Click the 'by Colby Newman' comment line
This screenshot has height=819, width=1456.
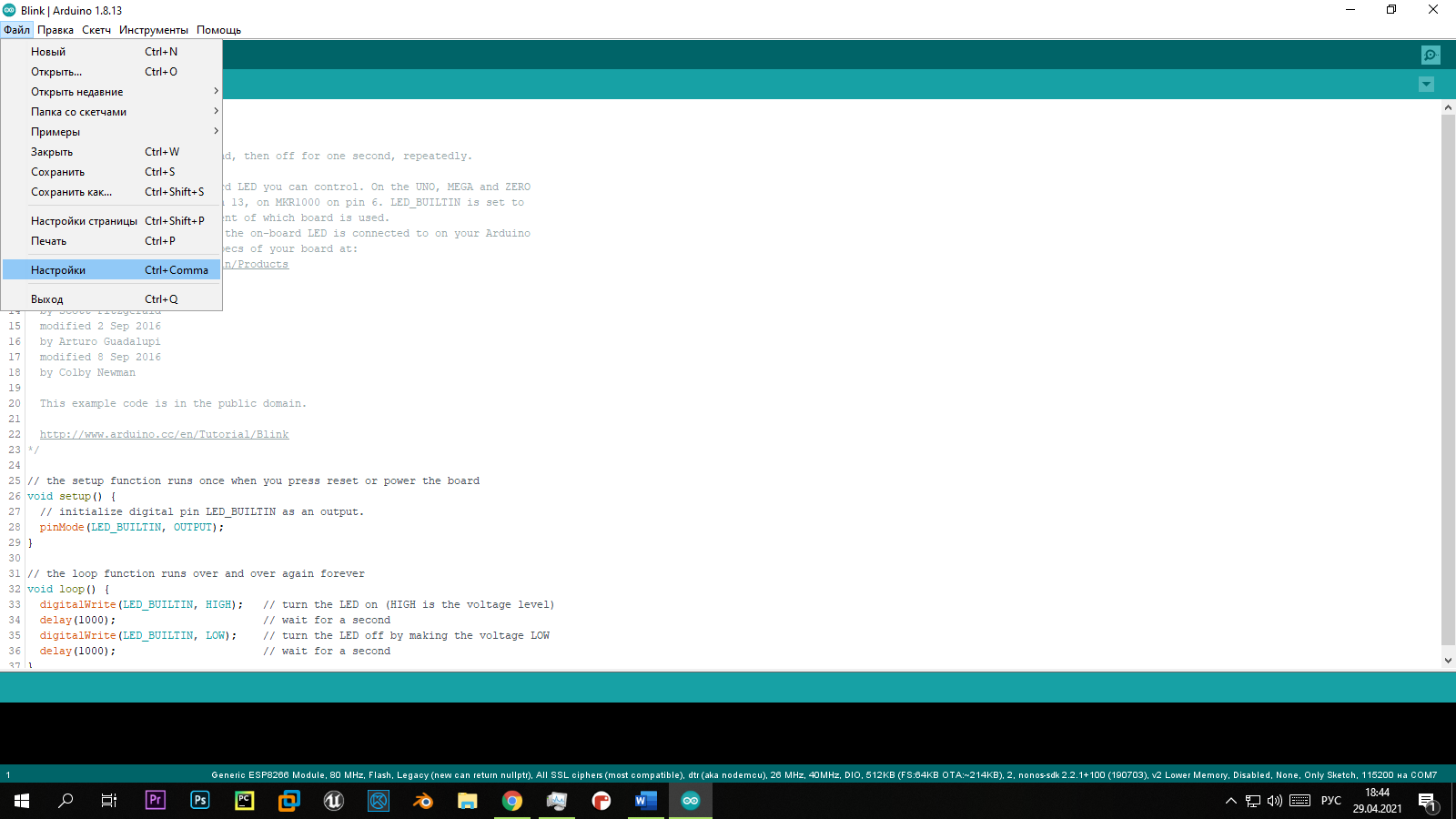(x=87, y=372)
